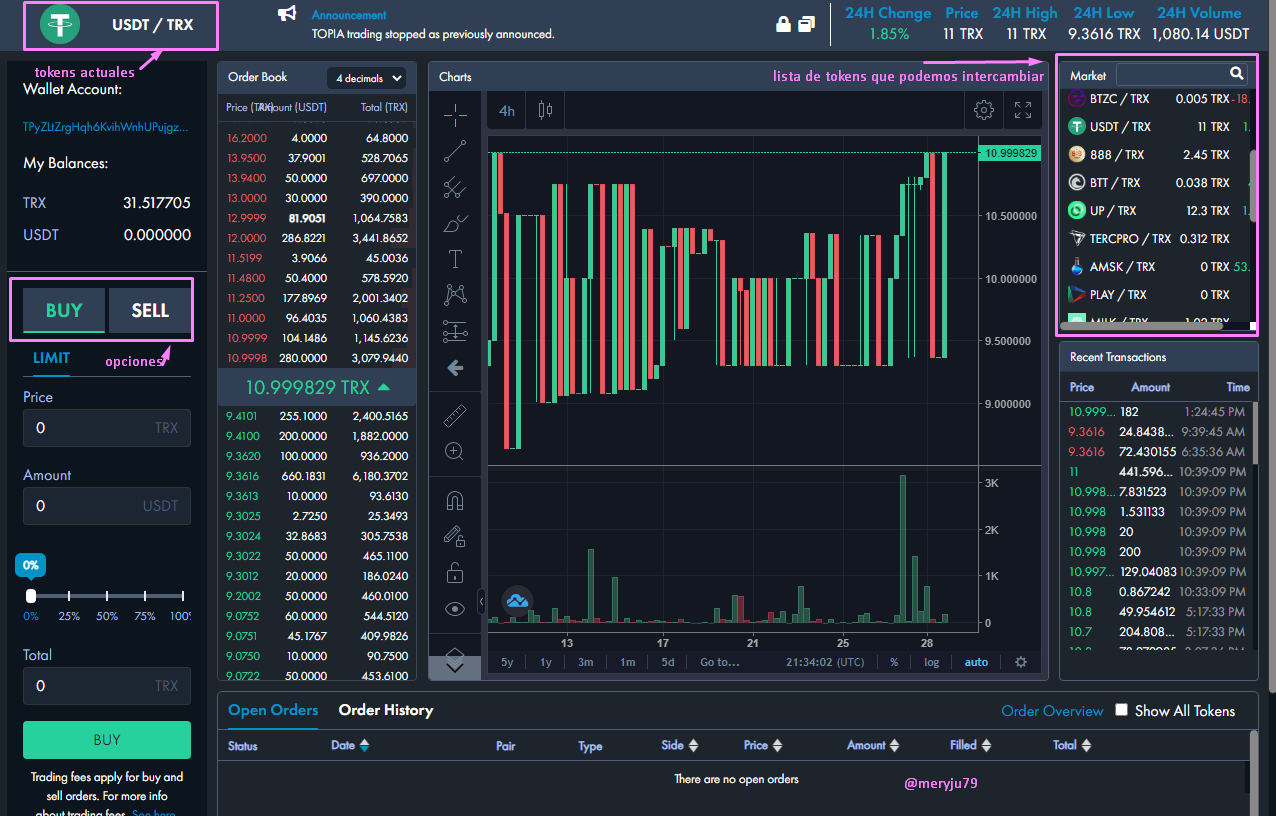Click the padlock icon in header
1276x816 pixels.
tap(784, 23)
